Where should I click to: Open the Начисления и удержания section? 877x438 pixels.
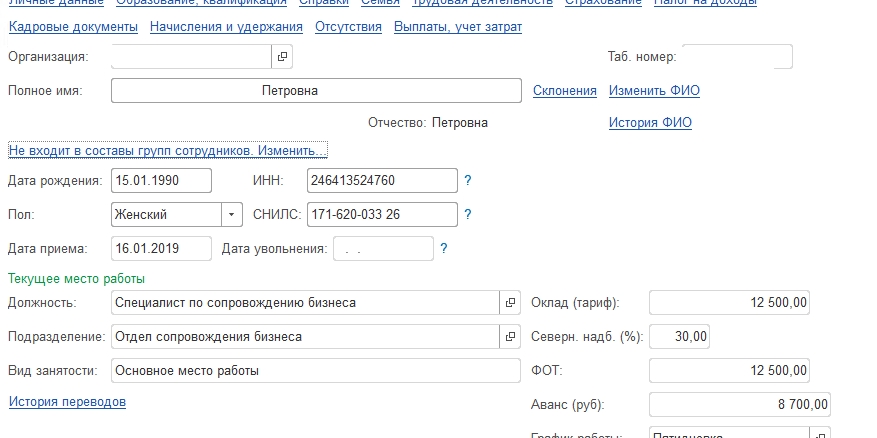click(226, 27)
